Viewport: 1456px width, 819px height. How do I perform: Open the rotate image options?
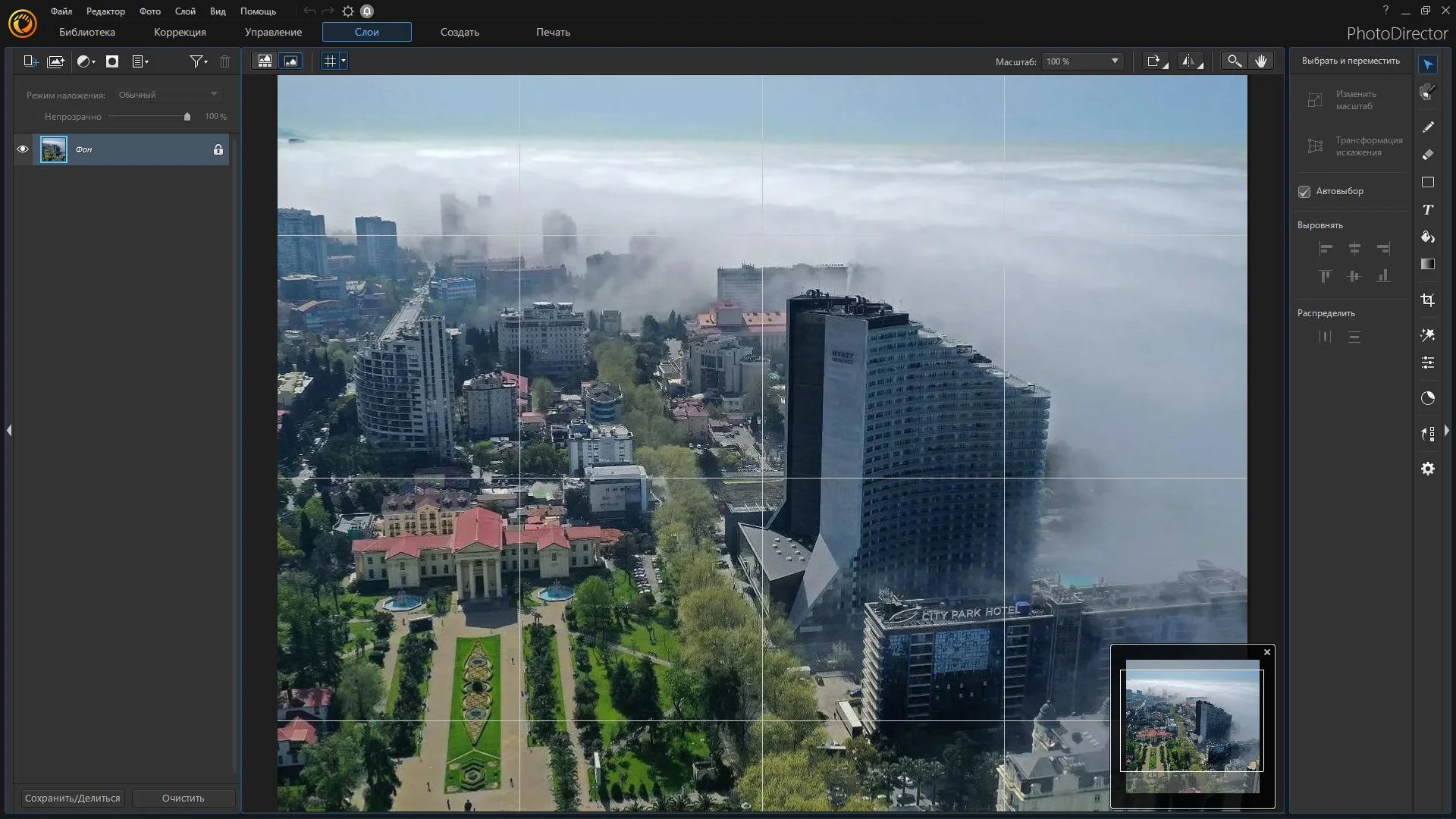click(x=1156, y=61)
